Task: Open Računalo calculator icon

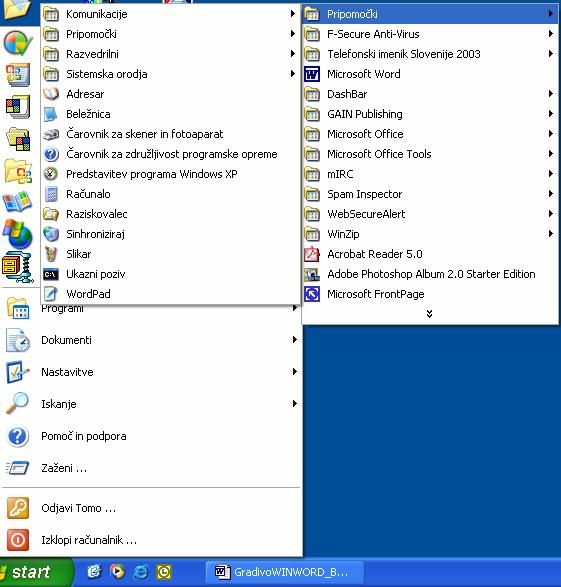Action: coord(51,194)
